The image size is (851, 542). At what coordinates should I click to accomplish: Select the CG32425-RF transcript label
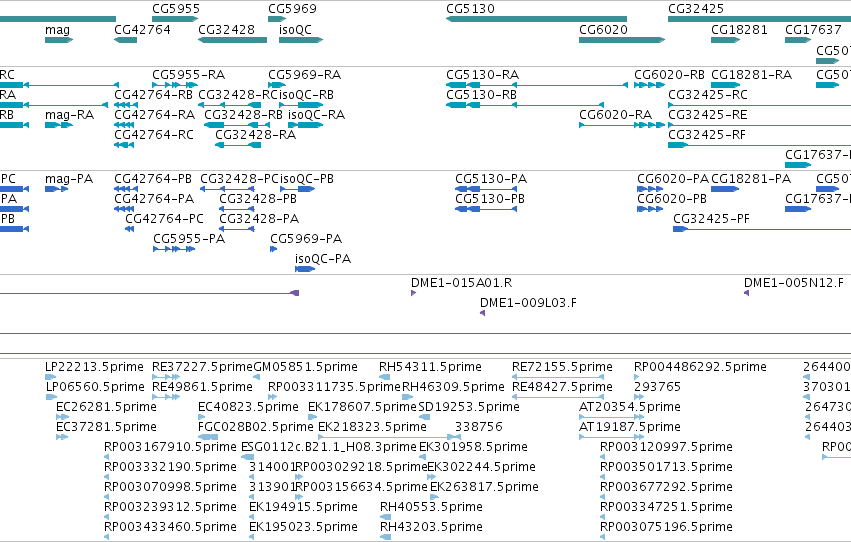(707, 135)
